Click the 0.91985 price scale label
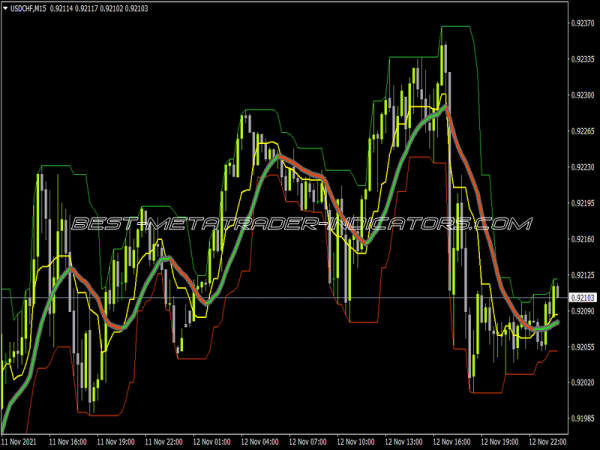The image size is (600, 450). click(x=583, y=419)
